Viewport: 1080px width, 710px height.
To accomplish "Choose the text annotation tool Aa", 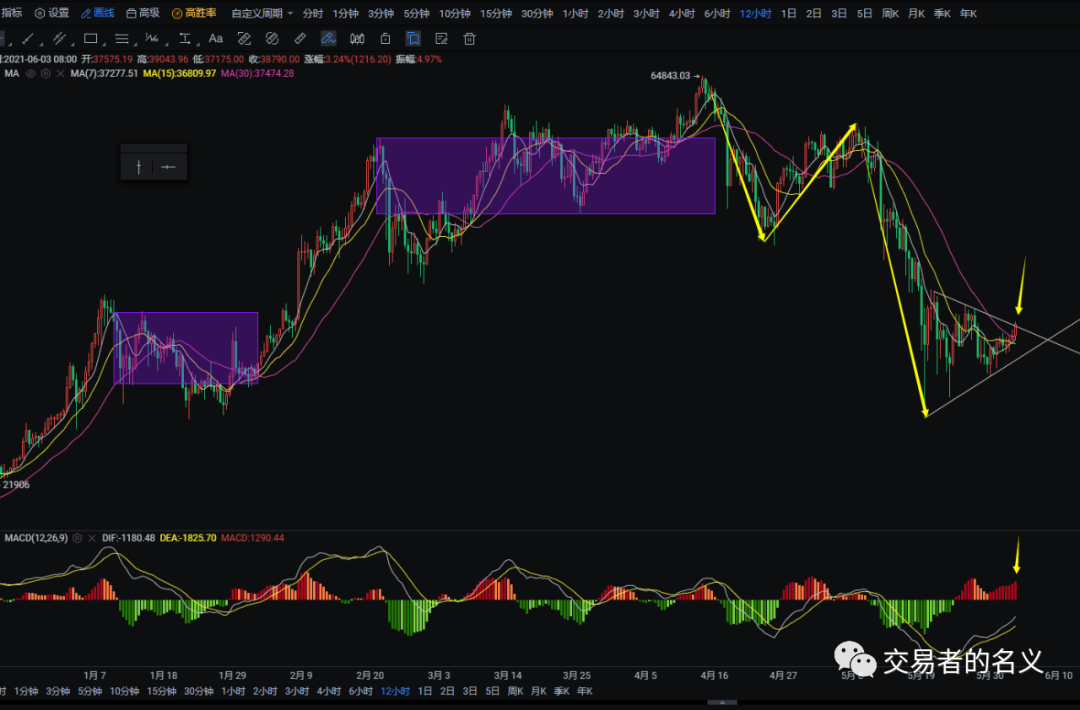I will (215, 39).
